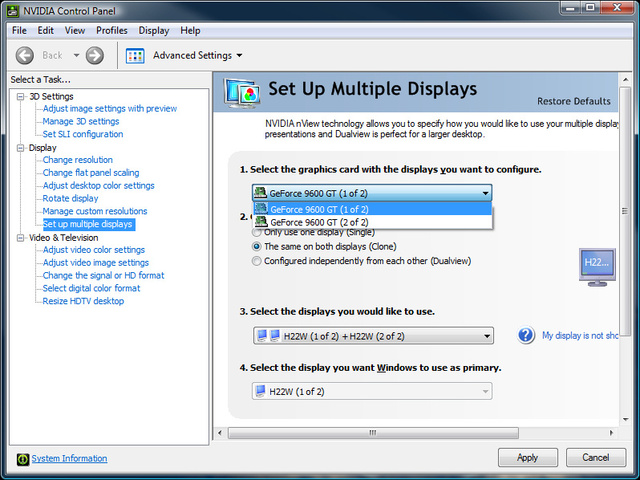Click the horizontal scrollbar left arrow
The image size is (640, 480).
click(x=220, y=433)
